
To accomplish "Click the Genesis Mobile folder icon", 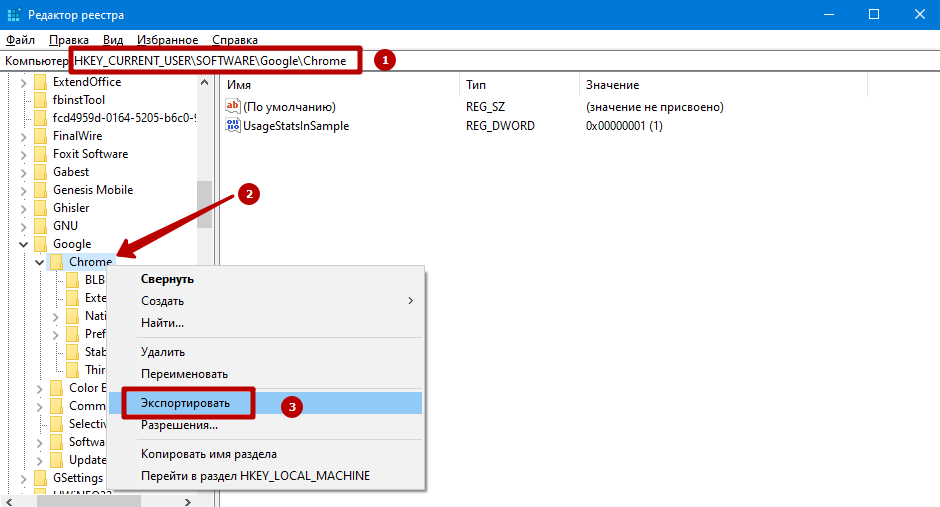I will 40,190.
